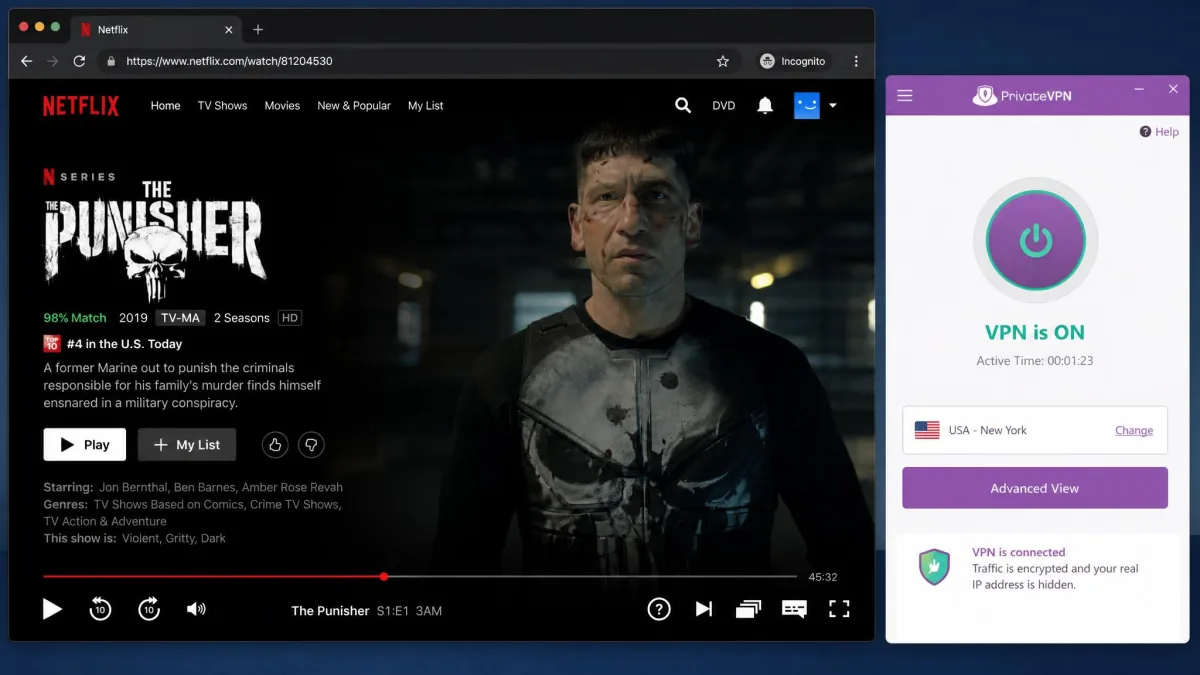The width and height of the screenshot is (1200, 675).
Task: Click the browser back arrow
Action: click(x=27, y=61)
